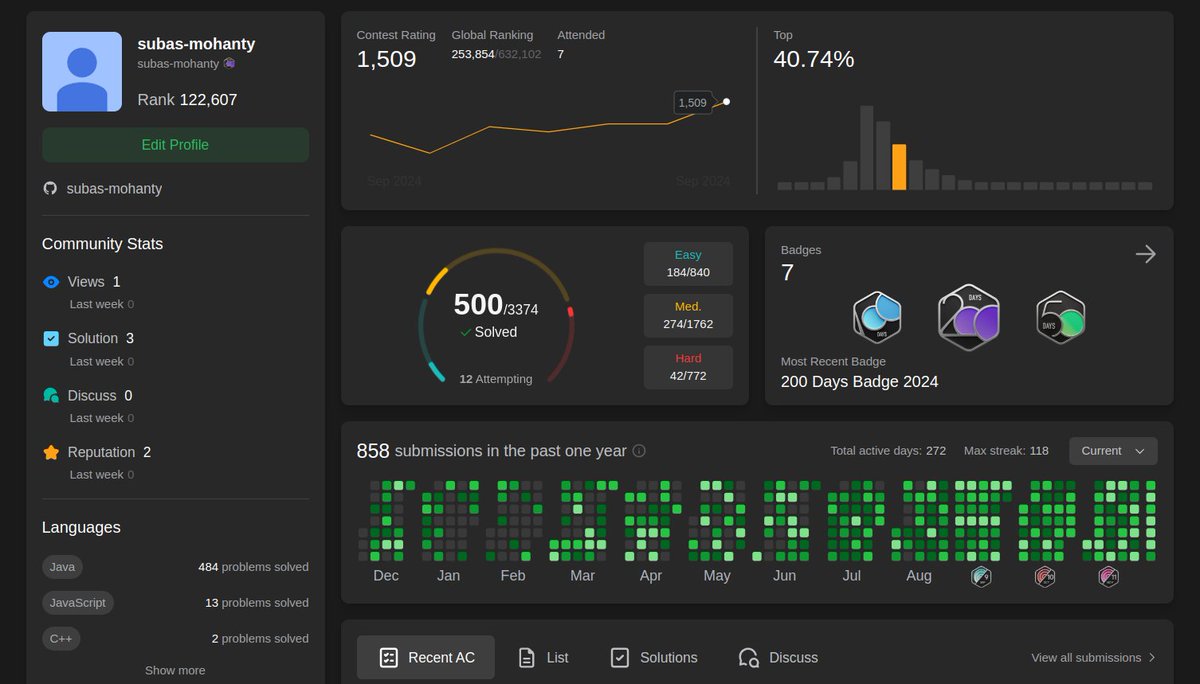This screenshot has width=1200, height=684.
Task: Click the Global Ranking value 253,854
Action: point(473,54)
